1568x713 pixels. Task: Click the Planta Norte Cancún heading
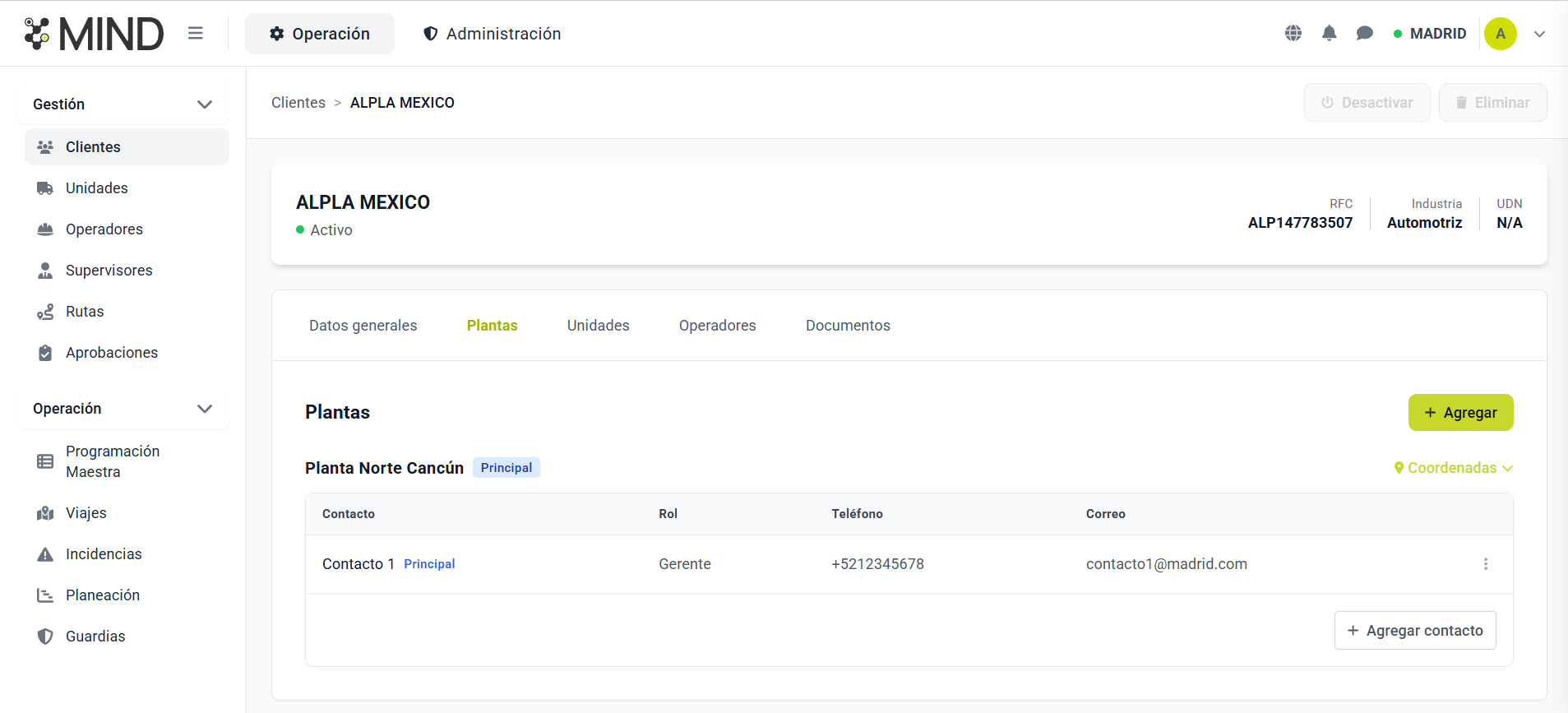pos(385,468)
